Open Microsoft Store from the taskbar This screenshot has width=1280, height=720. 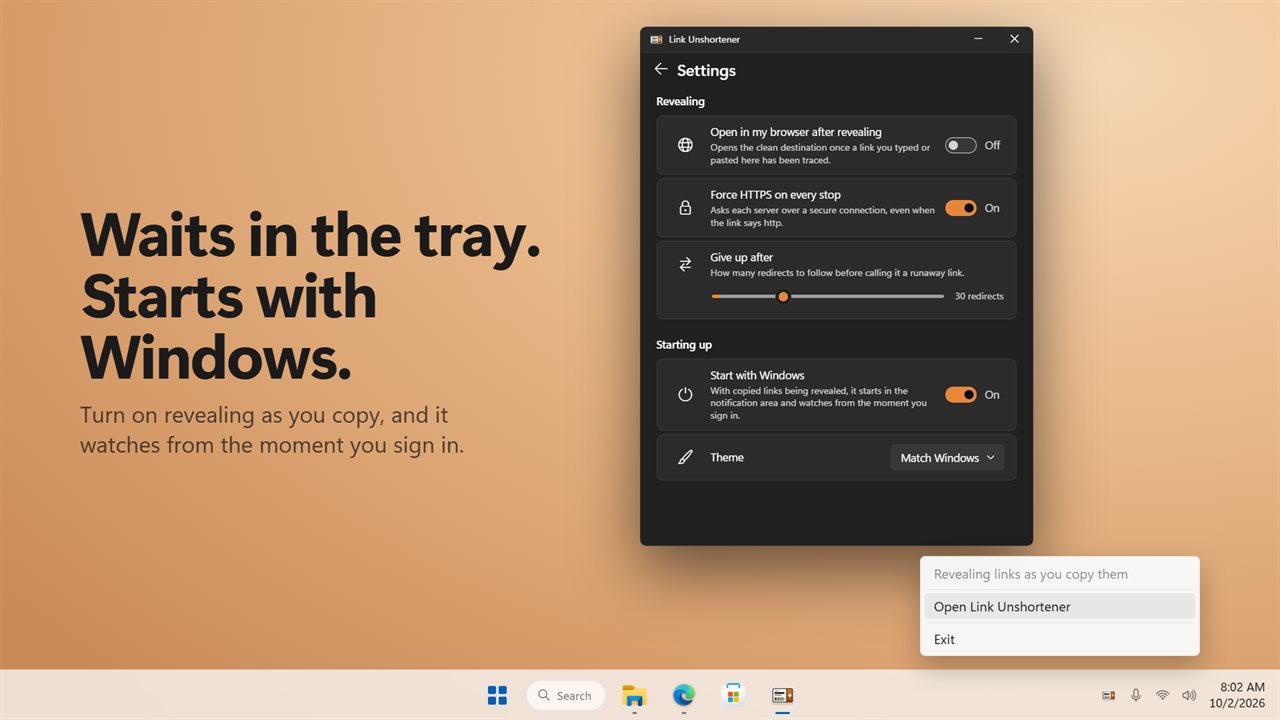tap(733, 695)
